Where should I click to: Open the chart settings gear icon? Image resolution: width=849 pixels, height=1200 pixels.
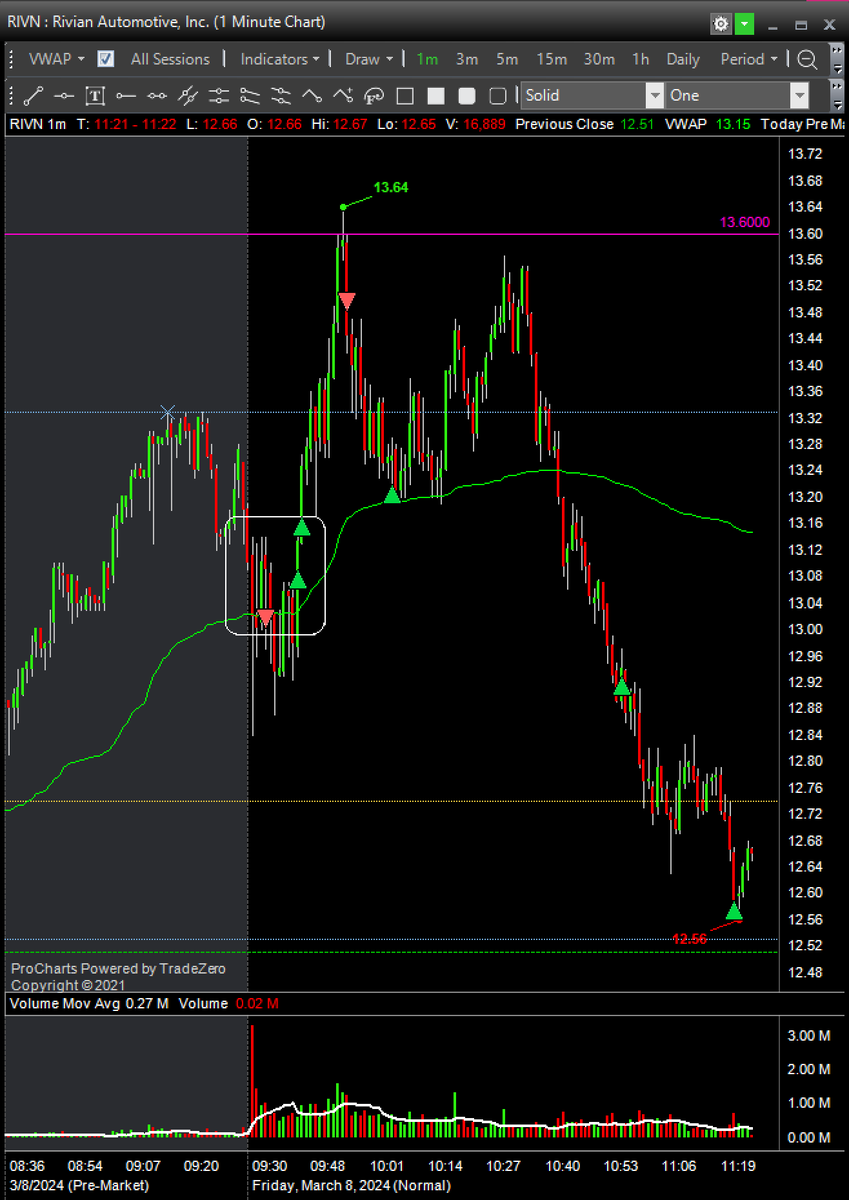click(x=720, y=23)
